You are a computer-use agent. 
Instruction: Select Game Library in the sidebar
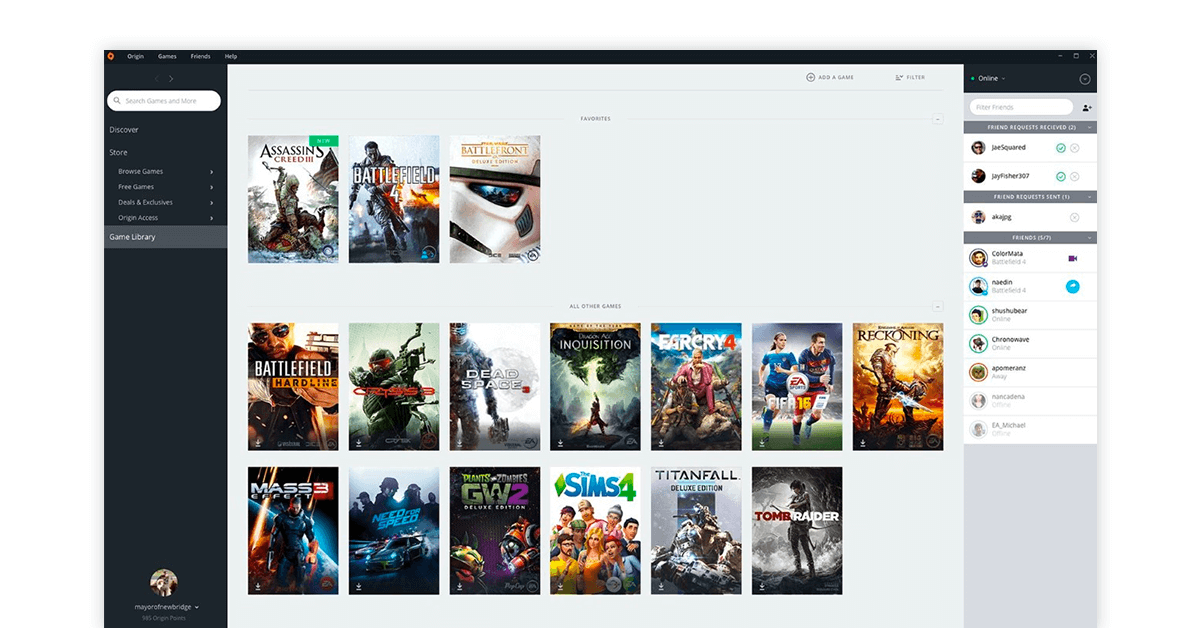click(165, 237)
